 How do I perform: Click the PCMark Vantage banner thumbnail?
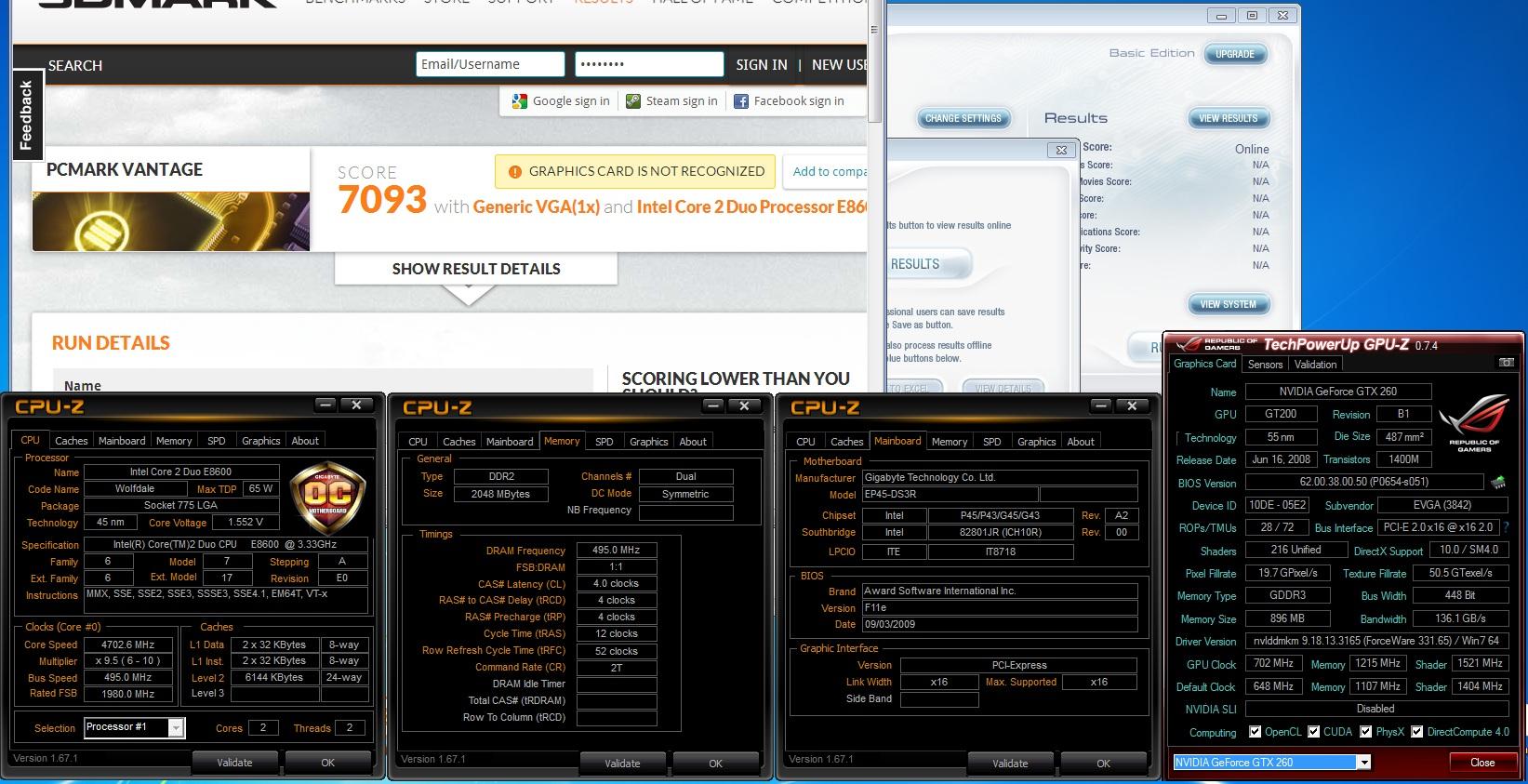(171, 221)
